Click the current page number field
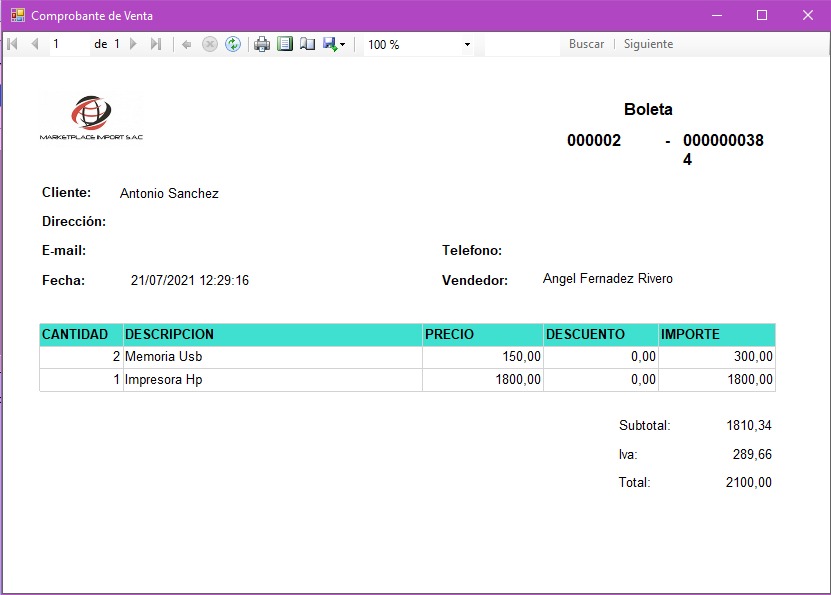831x595 pixels. [x=68, y=44]
